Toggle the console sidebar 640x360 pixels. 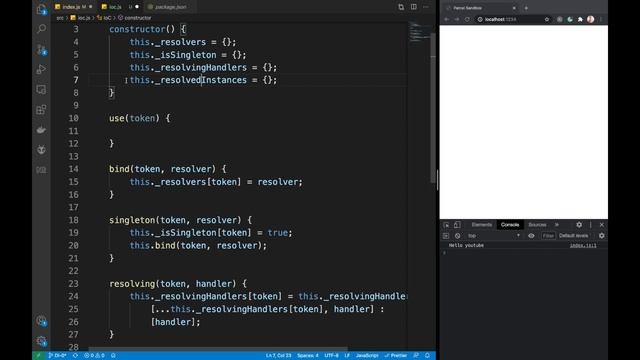(x=446, y=236)
